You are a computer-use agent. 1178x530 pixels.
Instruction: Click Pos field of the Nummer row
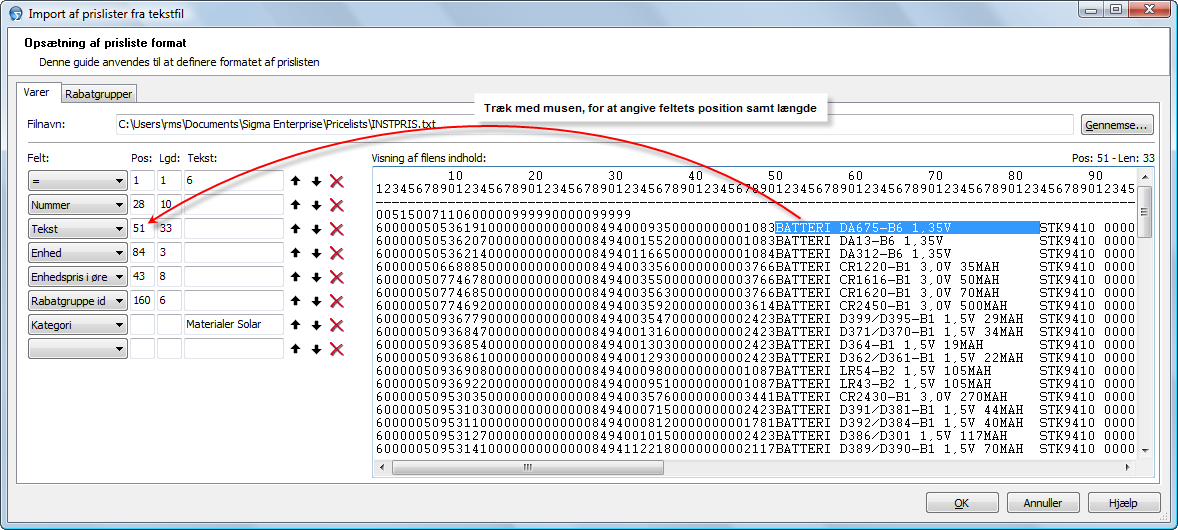[x=142, y=205]
